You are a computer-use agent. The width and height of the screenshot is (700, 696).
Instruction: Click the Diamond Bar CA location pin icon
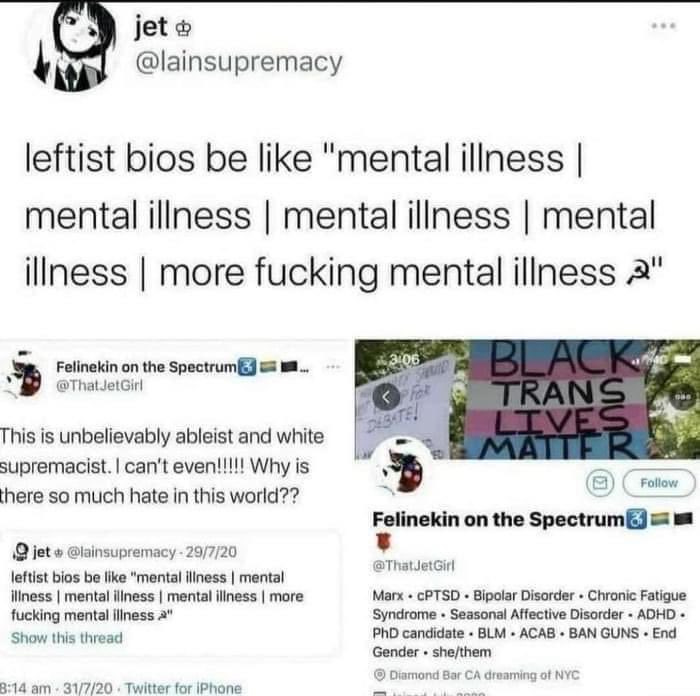click(379, 674)
